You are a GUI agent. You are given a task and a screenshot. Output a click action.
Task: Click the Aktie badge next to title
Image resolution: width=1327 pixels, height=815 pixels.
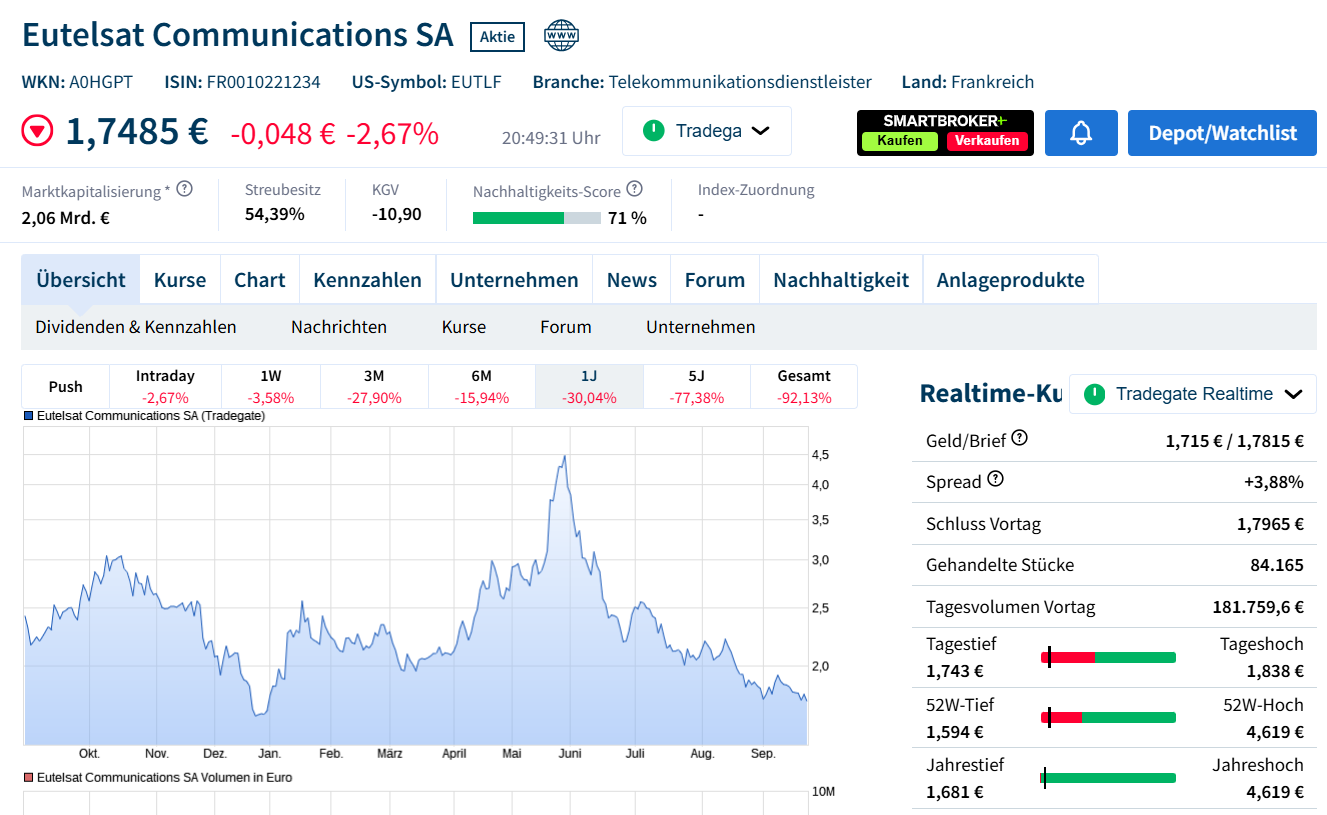(497, 37)
